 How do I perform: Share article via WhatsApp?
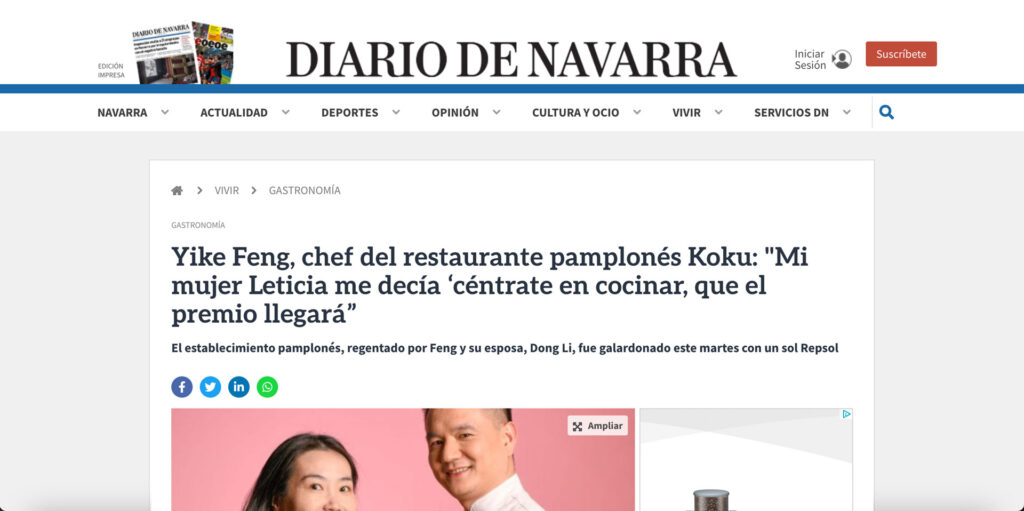point(267,387)
